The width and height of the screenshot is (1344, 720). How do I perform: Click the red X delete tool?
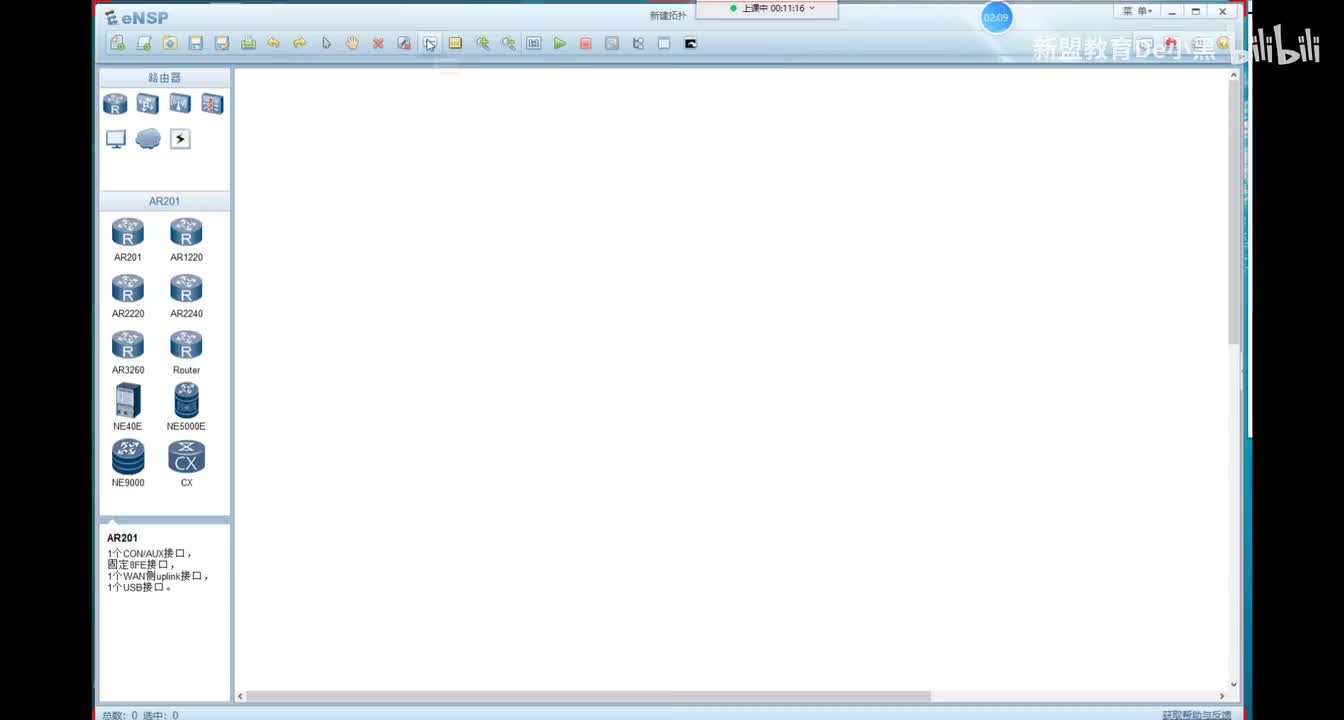[378, 43]
